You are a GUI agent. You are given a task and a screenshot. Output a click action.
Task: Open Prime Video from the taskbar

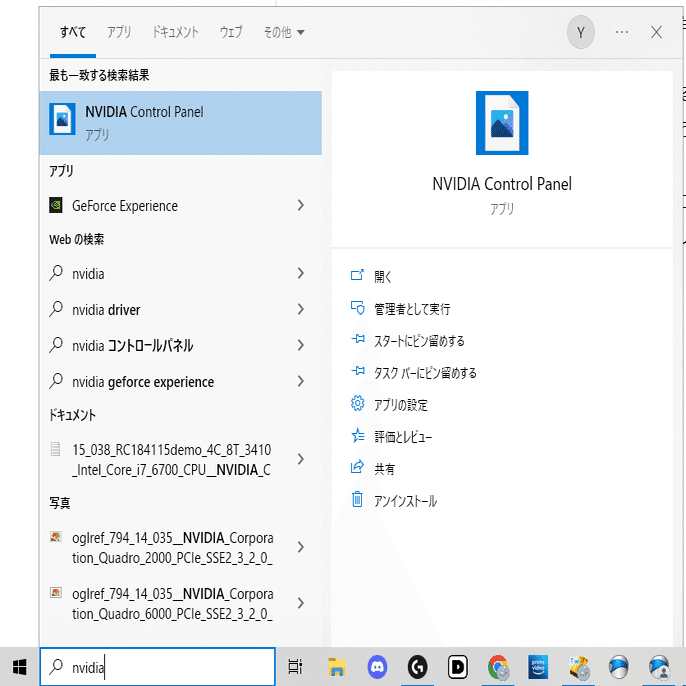pyautogui.click(x=538, y=667)
